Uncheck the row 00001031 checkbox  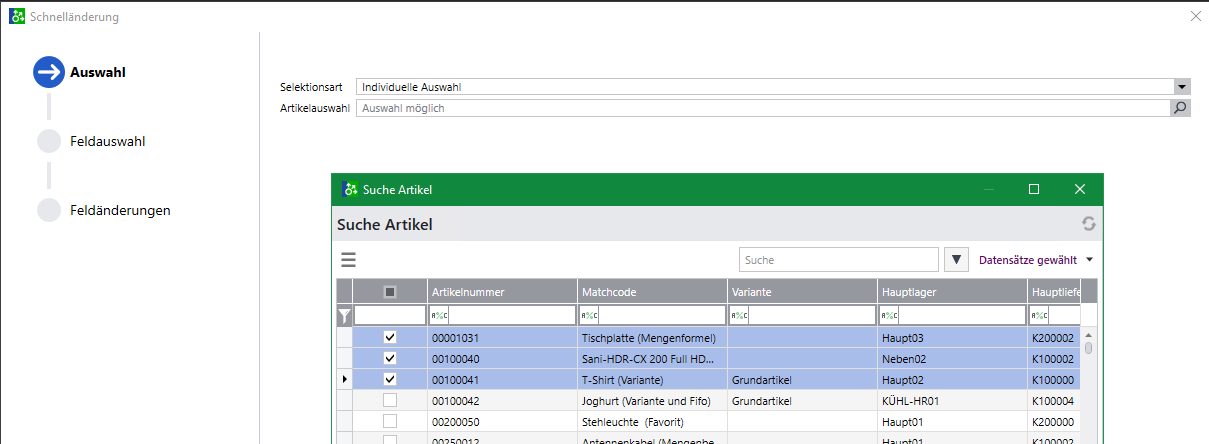pyautogui.click(x=390, y=338)
